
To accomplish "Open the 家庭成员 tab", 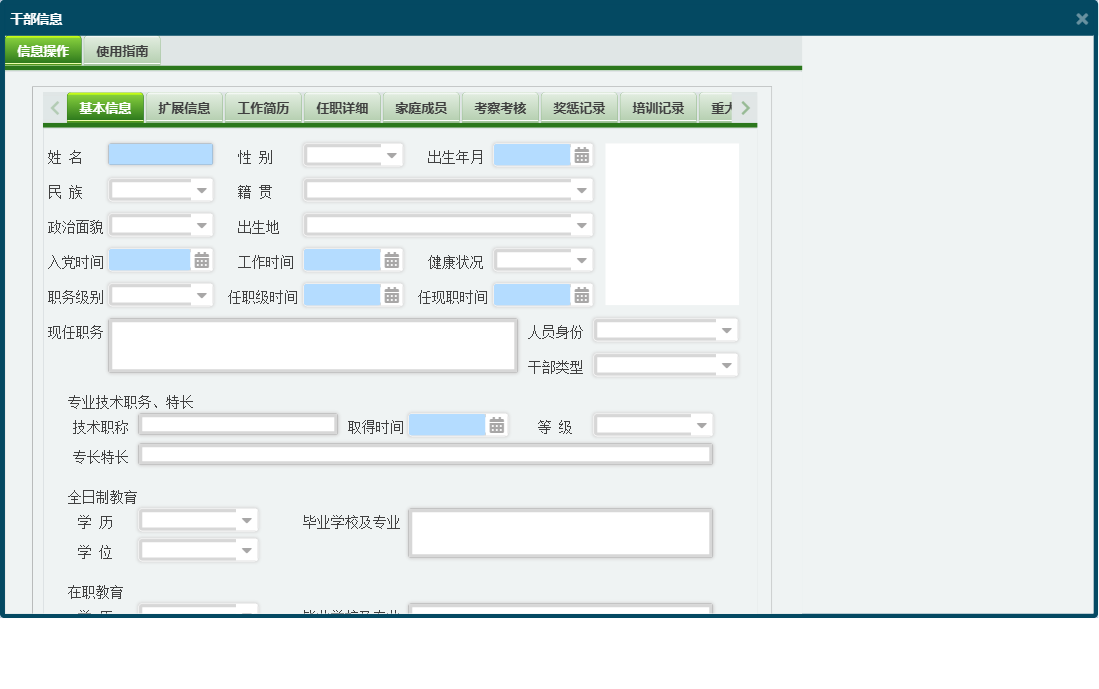I will pyautogui.click(x=420, y=107).
